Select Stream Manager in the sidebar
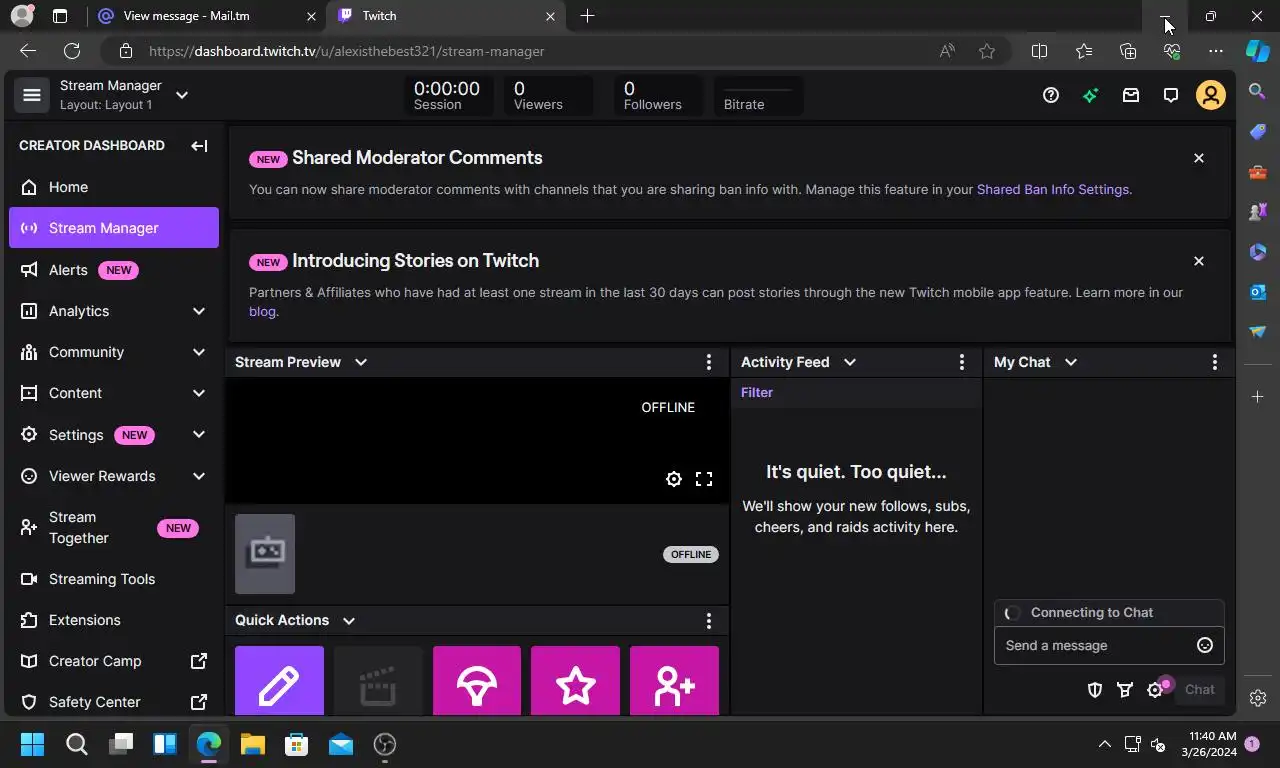 click(x=114, y=228)
